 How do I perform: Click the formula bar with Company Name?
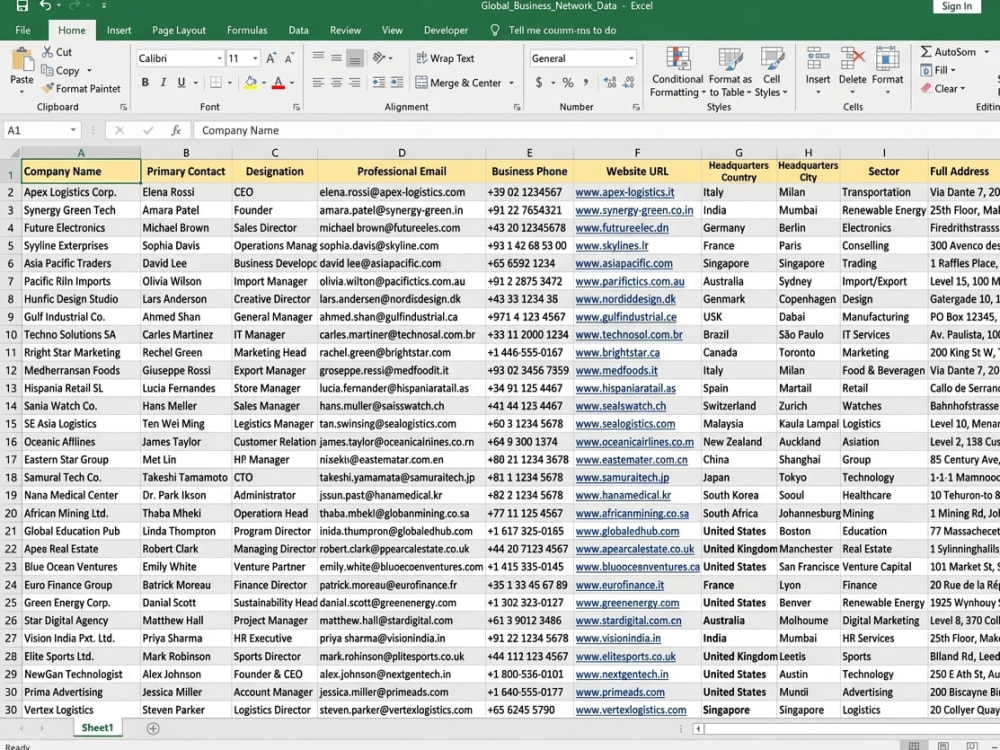click(x=596, y=130)
